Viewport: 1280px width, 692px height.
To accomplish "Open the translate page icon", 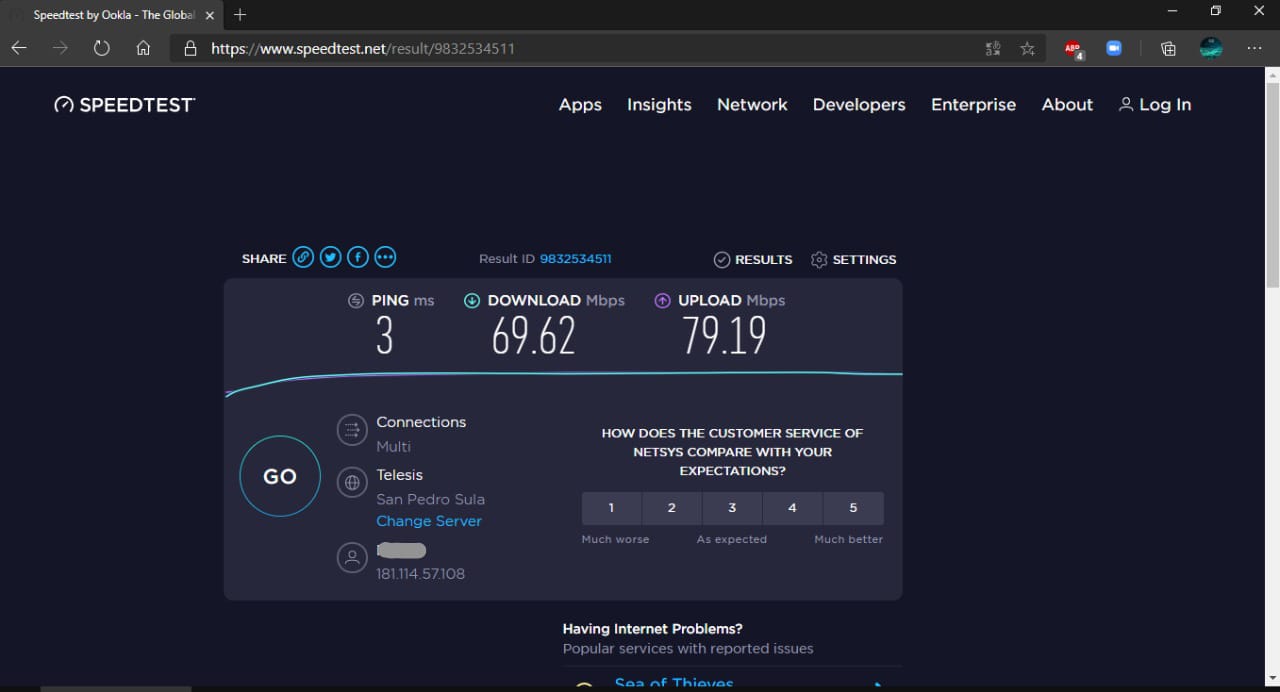I will coord(993,48).
